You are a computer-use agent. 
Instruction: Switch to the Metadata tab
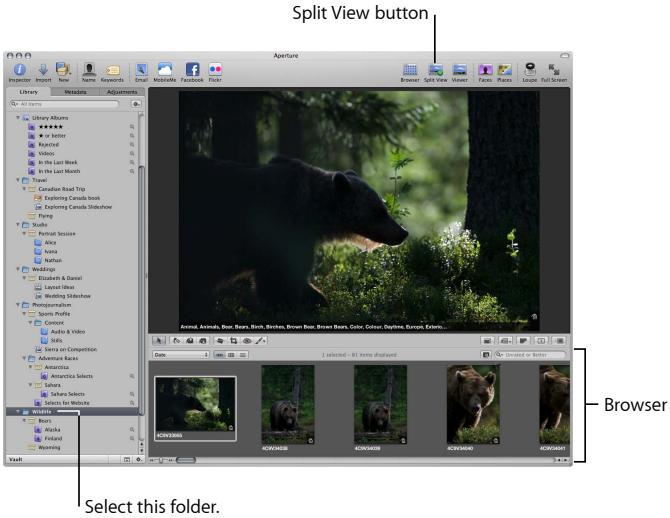click(x=75, y=92)
